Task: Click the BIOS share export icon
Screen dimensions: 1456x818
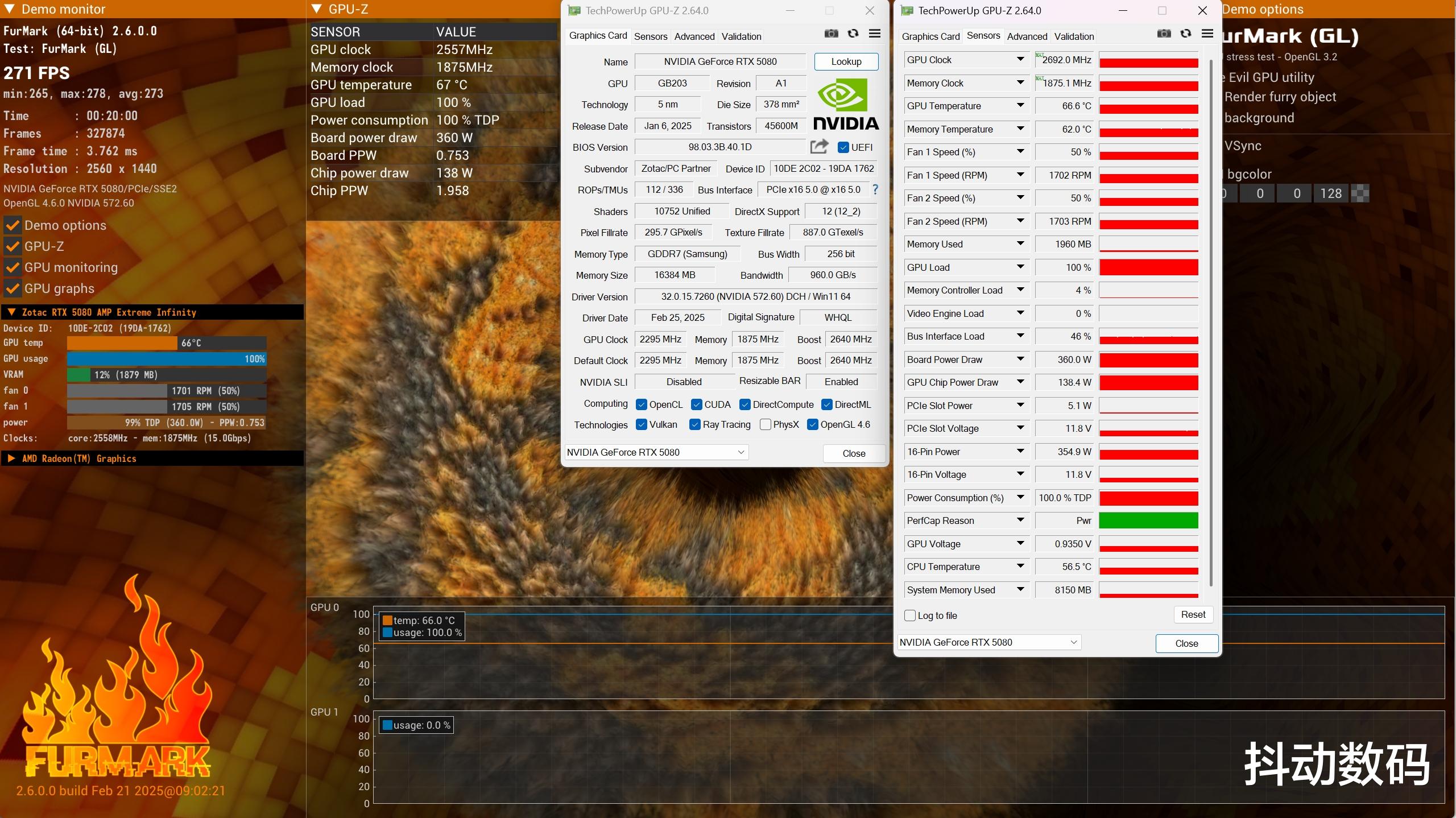Action: click(819, 147)
